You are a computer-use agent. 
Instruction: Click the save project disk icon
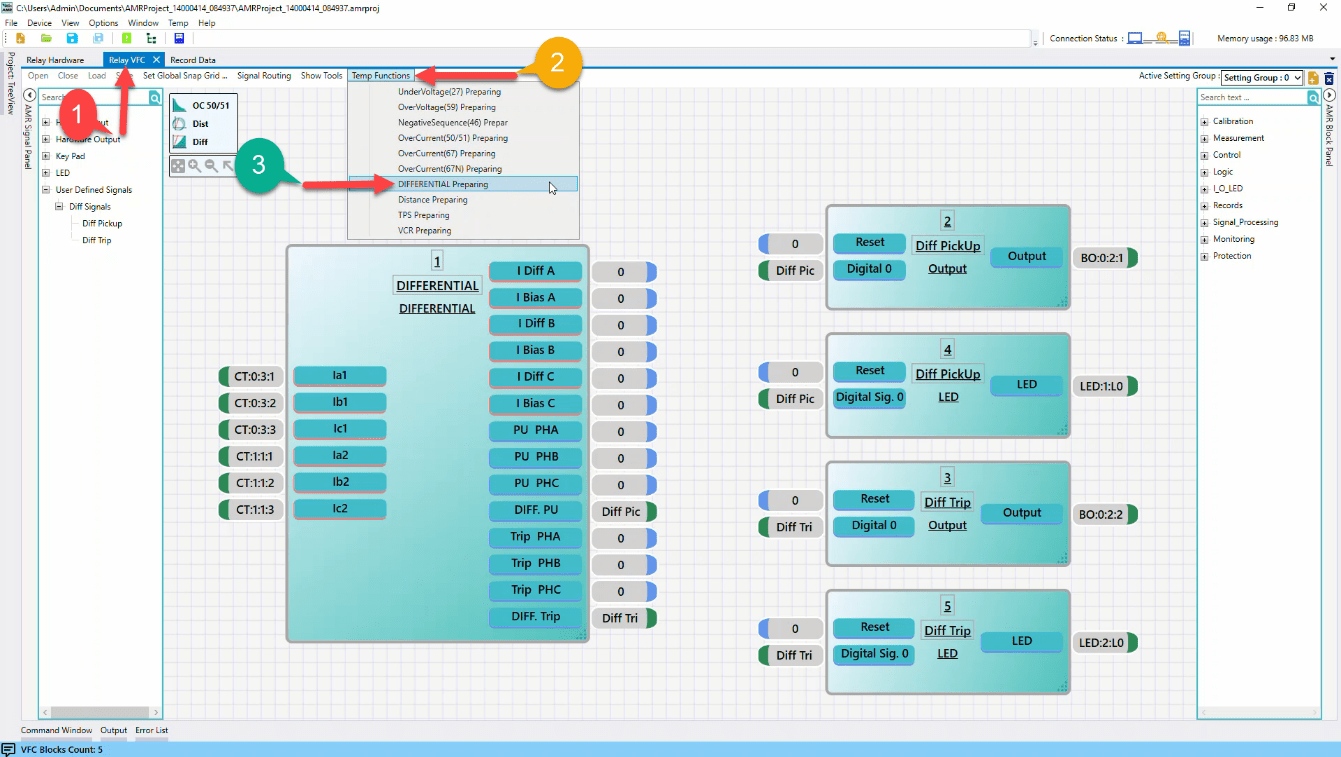(72, 38)
